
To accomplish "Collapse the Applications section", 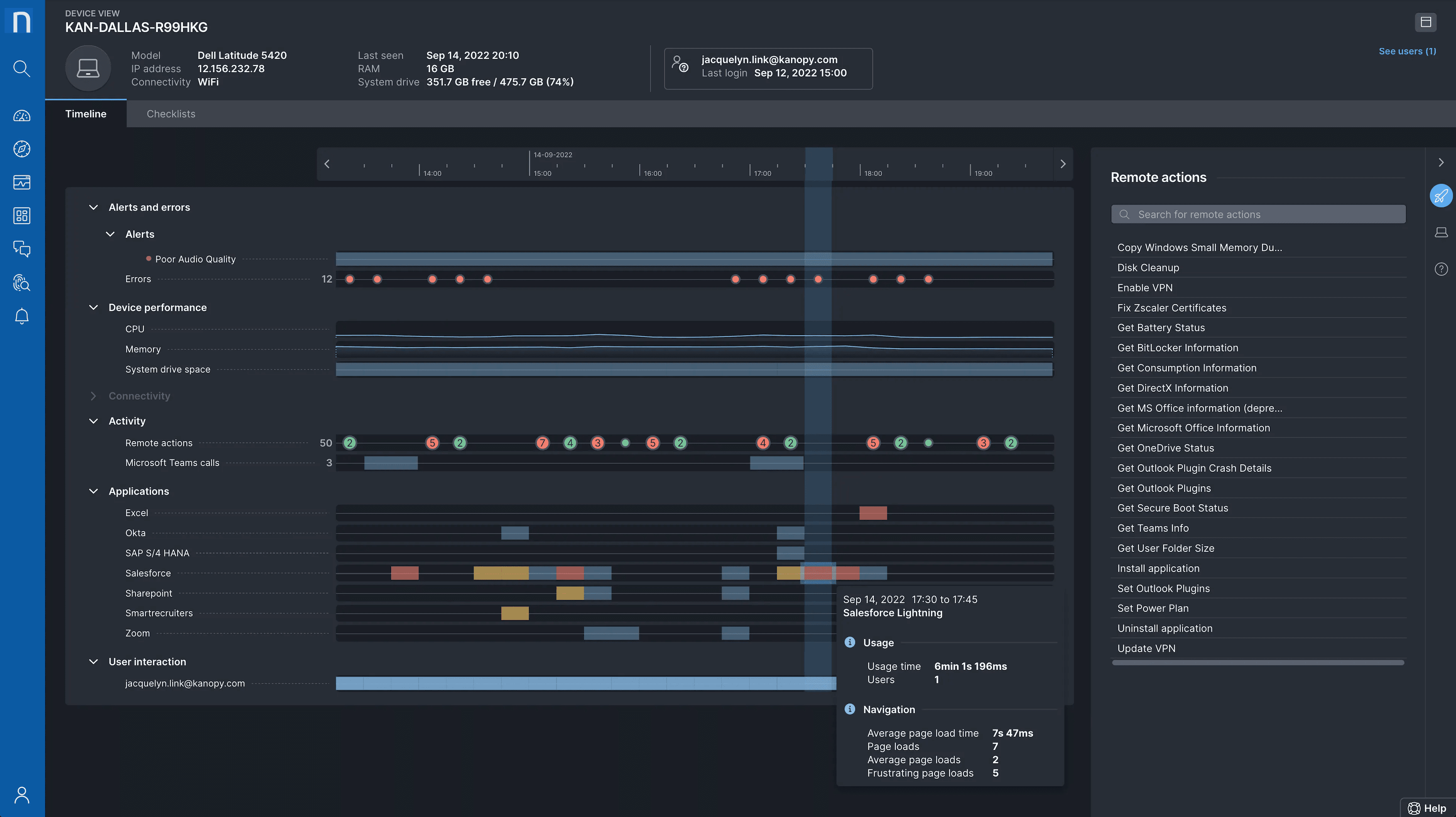I will 94,491.
